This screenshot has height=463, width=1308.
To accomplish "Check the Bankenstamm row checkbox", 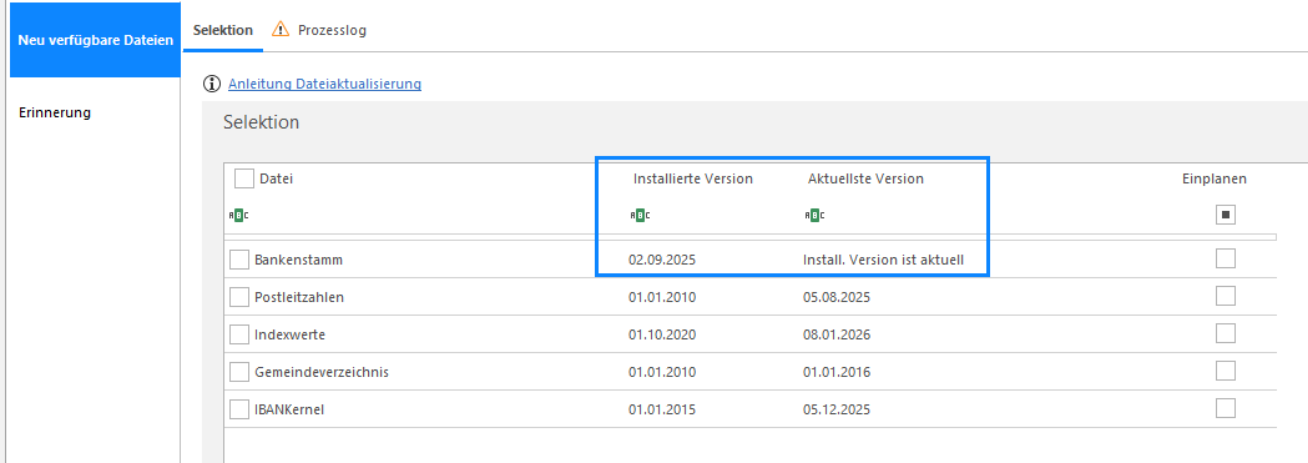I will point(239,259).
